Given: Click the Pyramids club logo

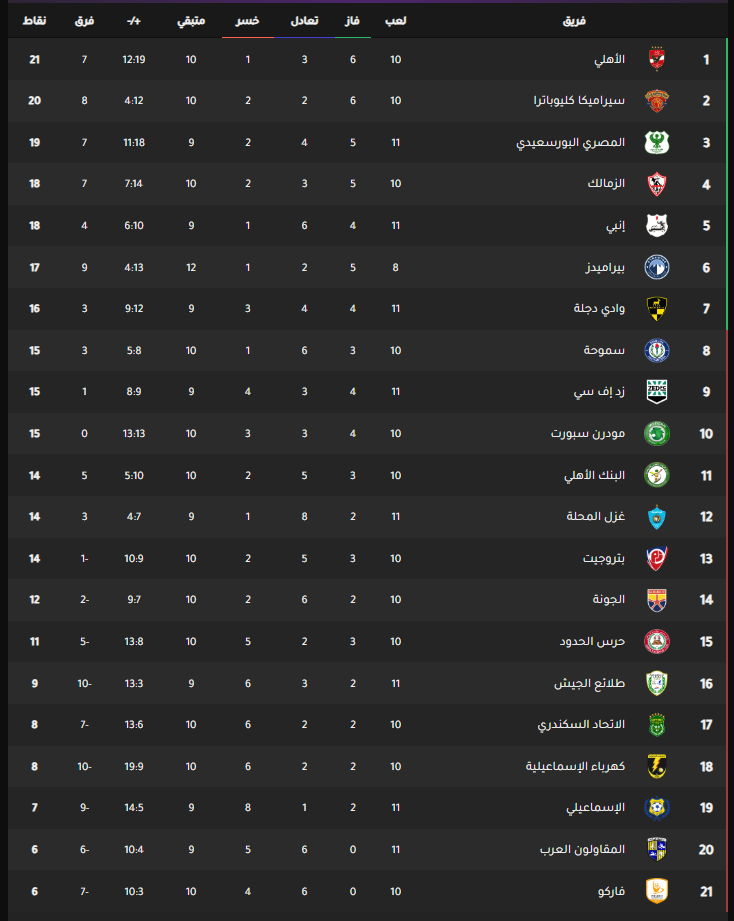Looking at the screenshot, I should (656, 267).
